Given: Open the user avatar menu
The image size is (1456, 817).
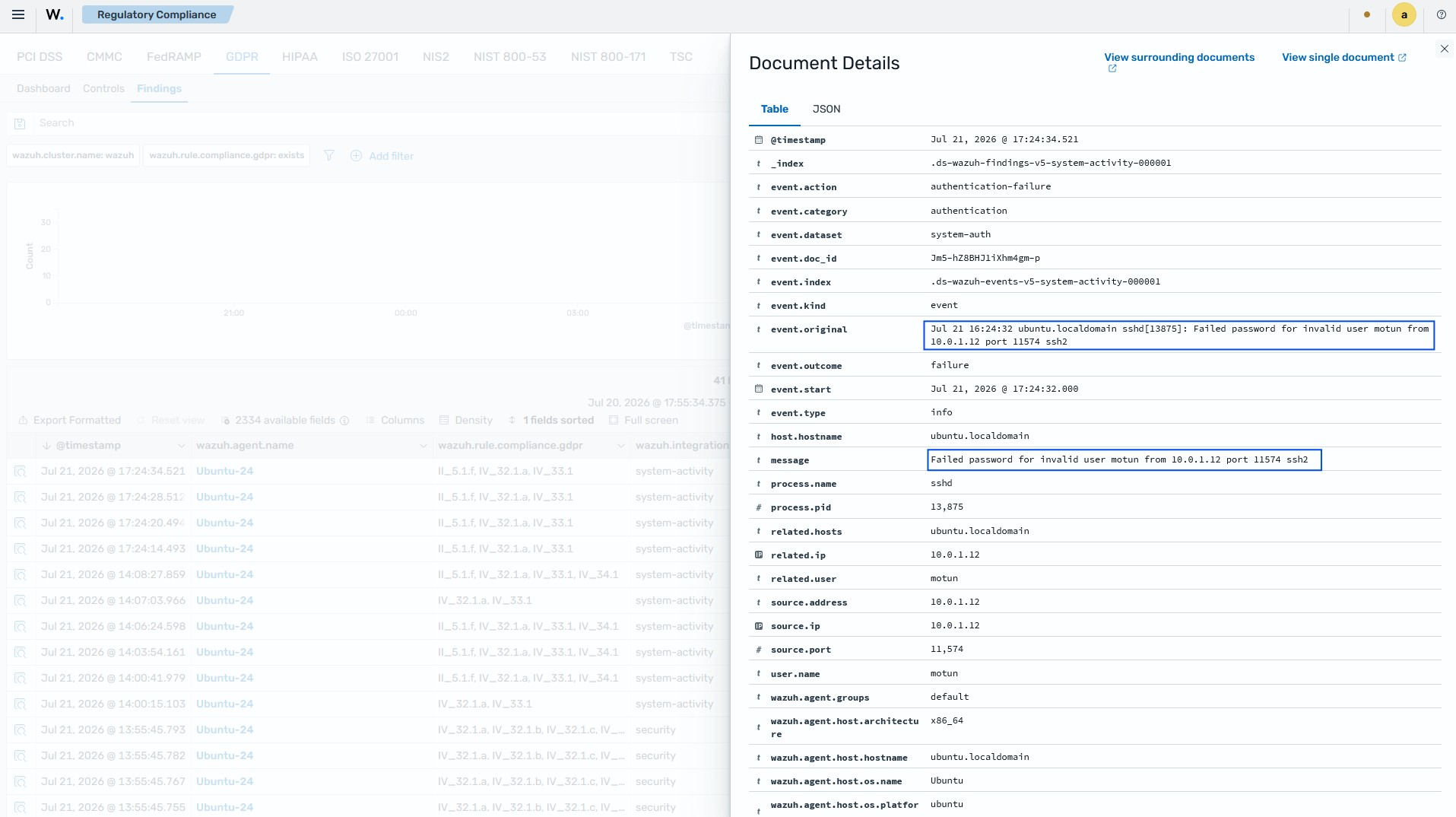Looking at the screenshot, I should pyautogui.click(x=1404, y=14).
